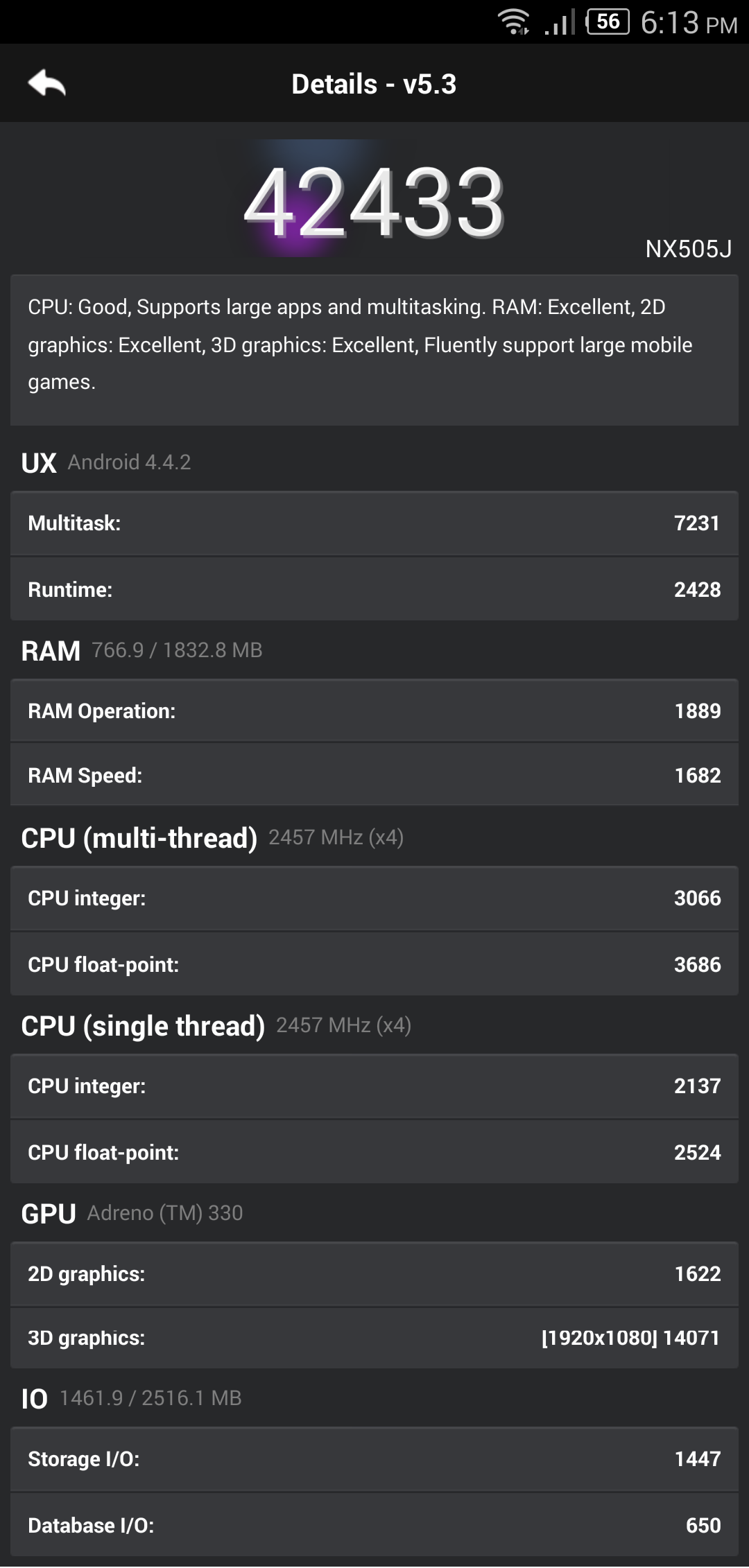Image resolution: width=749 pixels, height=1568 pixels.
Task: Tap the cellular signal bars icon
Action: click(560, 22)
